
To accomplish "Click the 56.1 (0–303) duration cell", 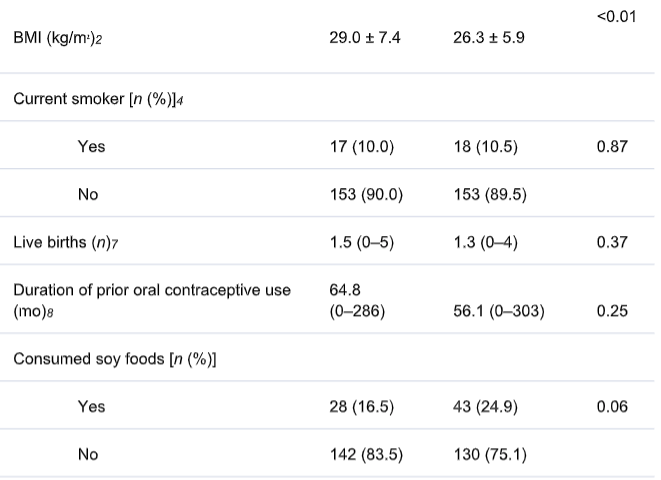I will point(498,311).
